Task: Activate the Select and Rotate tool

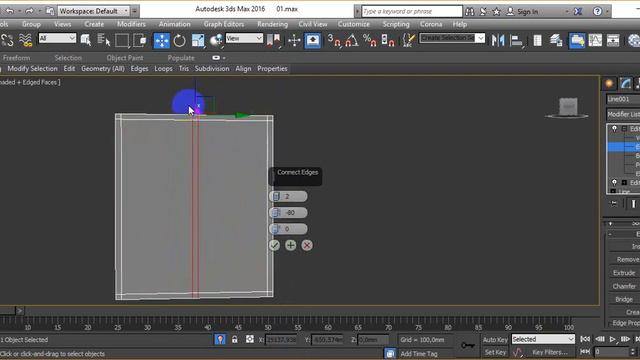Action: 180,40
